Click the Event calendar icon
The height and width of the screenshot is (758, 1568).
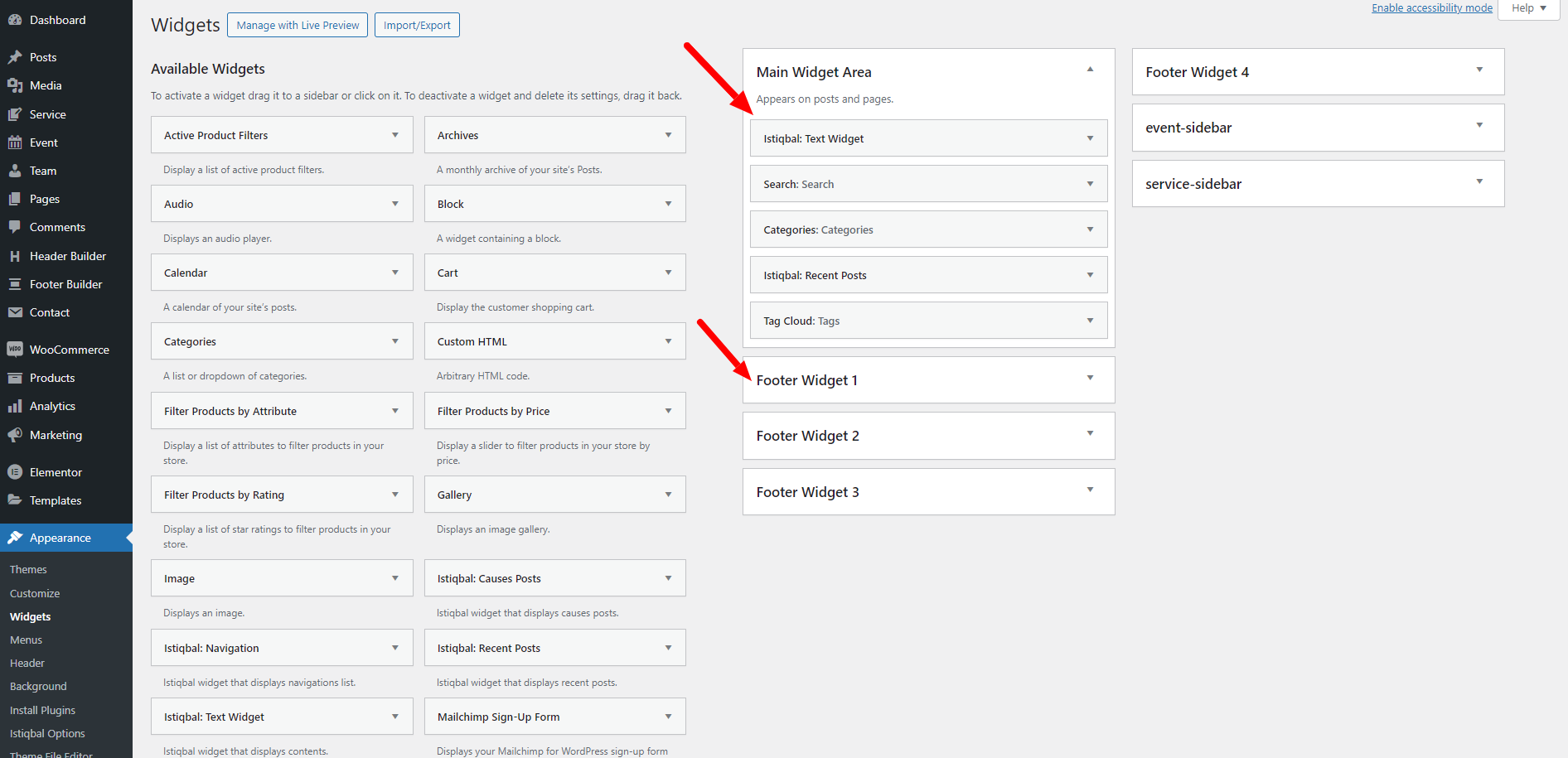pyautogui.click(x=15, y=142)
